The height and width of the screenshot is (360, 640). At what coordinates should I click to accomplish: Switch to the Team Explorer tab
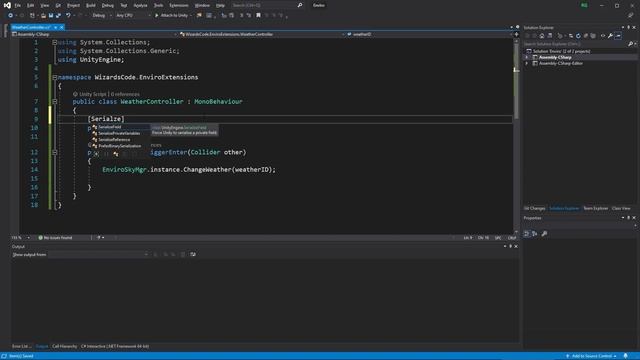click(x=596, y=209)
